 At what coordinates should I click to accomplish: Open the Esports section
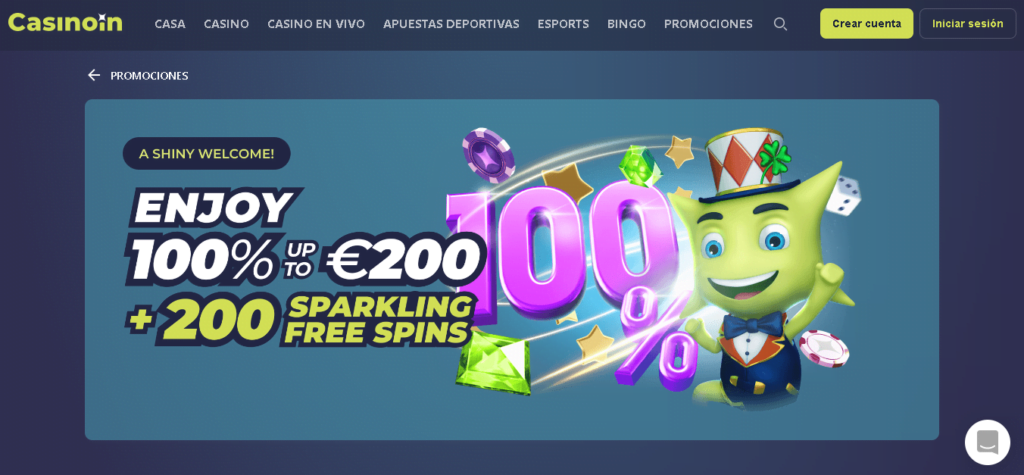tap(563, 24)
